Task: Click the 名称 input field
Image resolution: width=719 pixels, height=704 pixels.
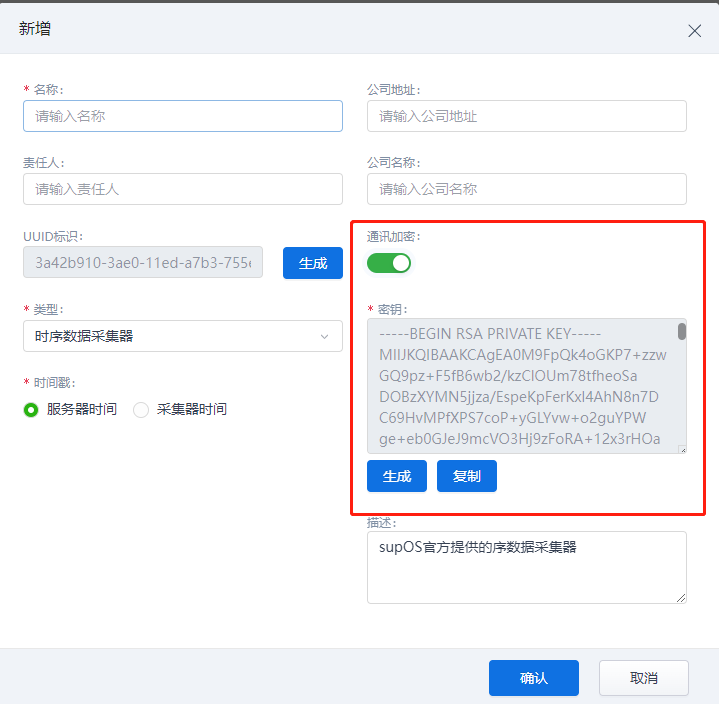Action: tap(183, 116)
